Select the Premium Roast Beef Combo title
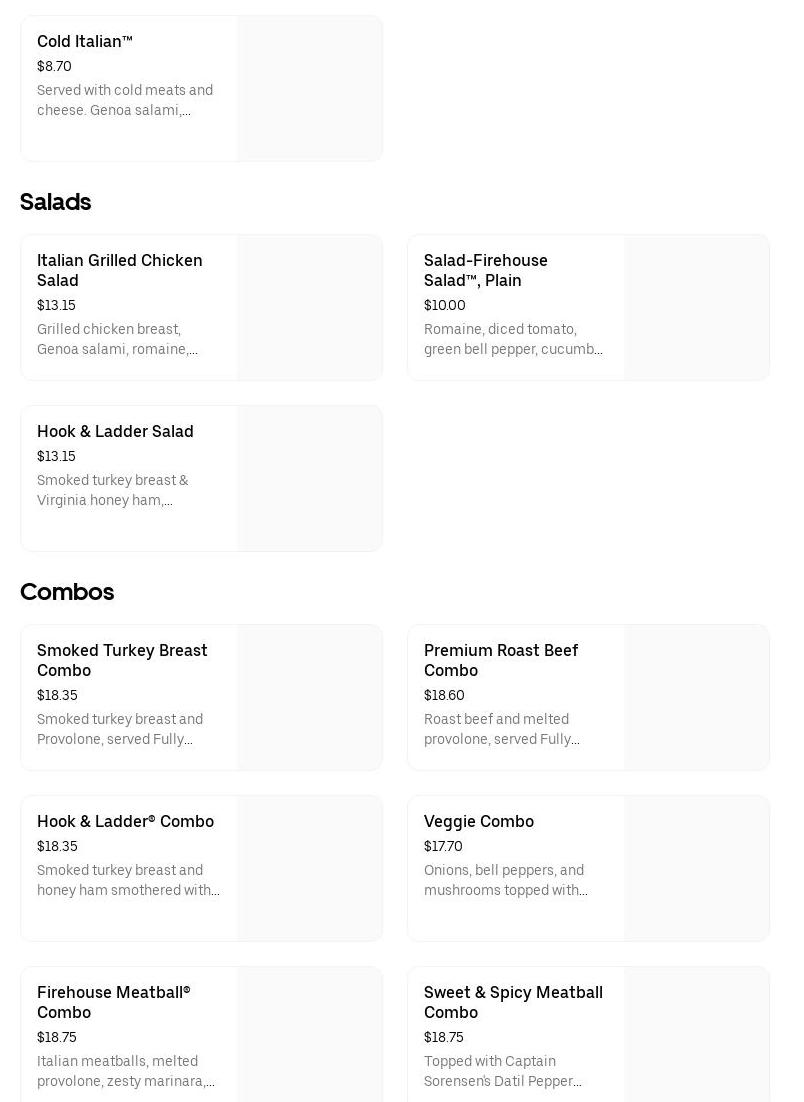 tap(501, 660)
